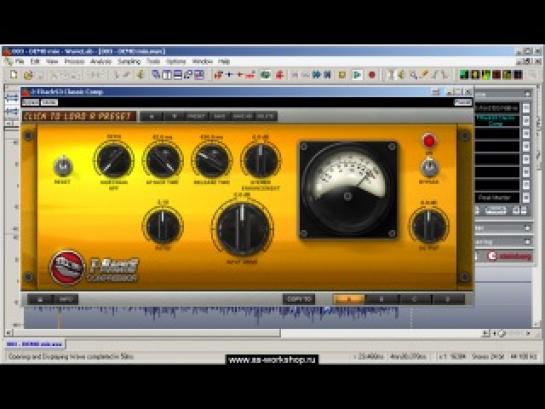This screenshot has height=409, width=545.
Task: Toggle the Classic Comp slot on/off button
Action: pyautogui.click(x=526, y=121)
